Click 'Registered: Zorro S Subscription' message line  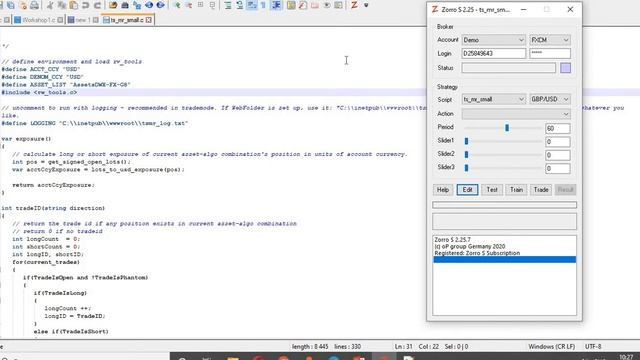point(477,253)
